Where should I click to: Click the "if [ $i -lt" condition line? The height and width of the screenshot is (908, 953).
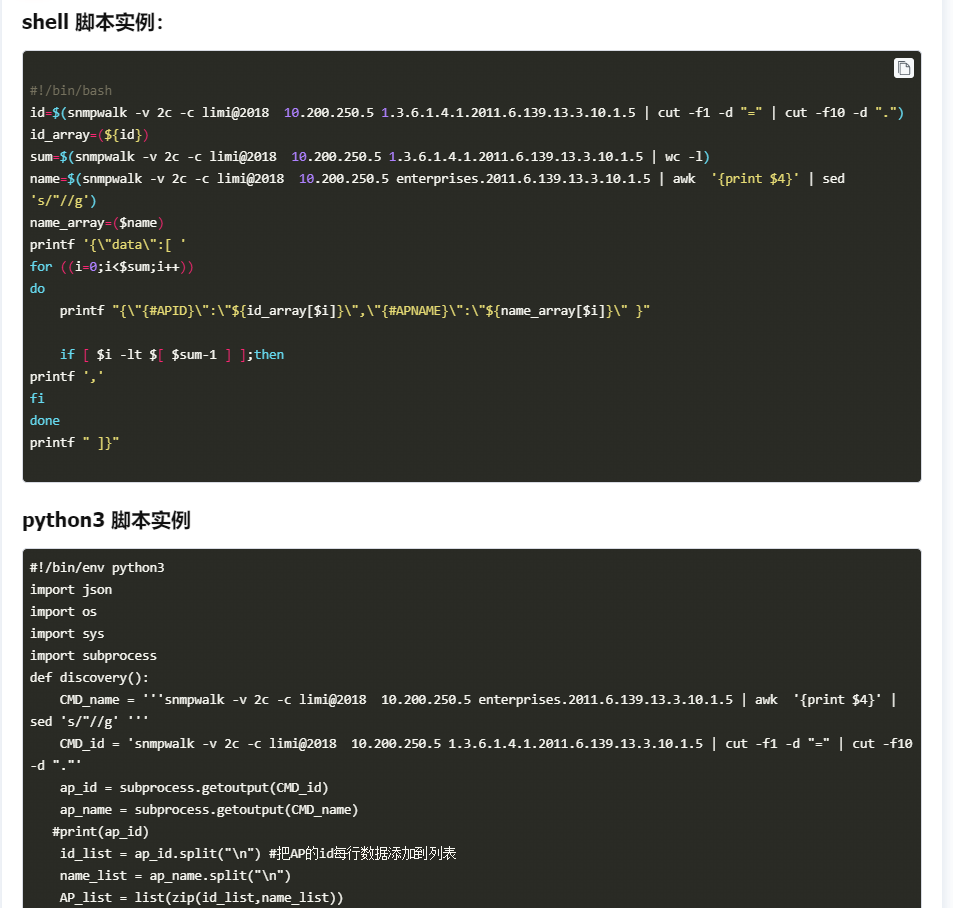[171, 354]
